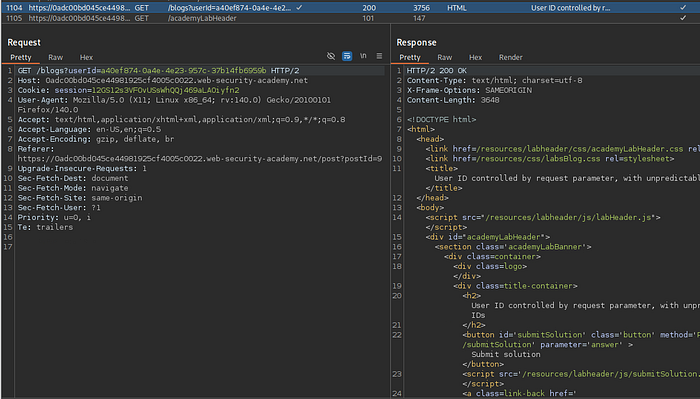This screenshot has height=399, width=700.
Task: Click the userId value a40ef874-0a4e-4e23... in request line
Action: [x=183, y=71]
